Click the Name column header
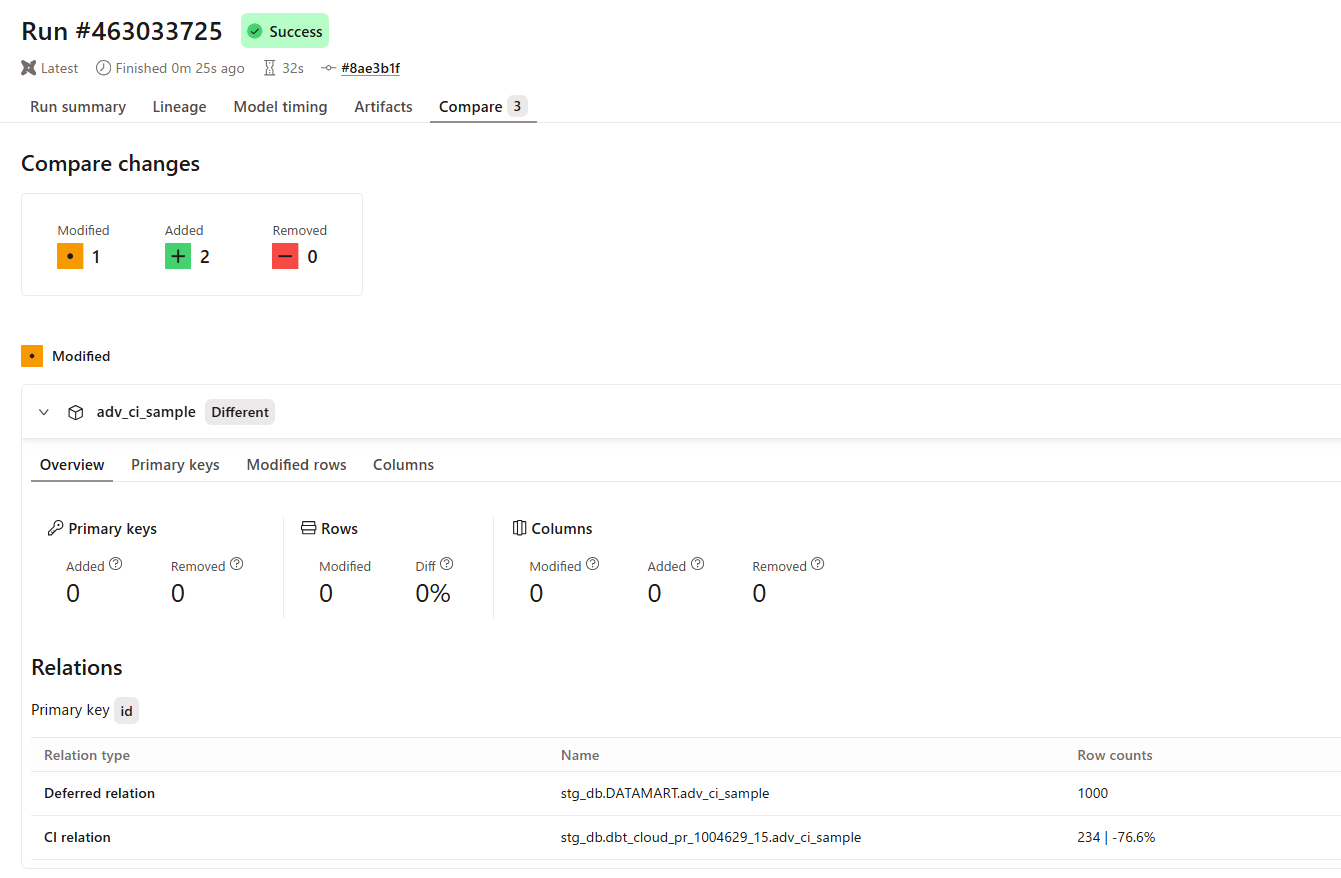The height and width of the screenshot is (878, 1341). click(x=580, y=755)
